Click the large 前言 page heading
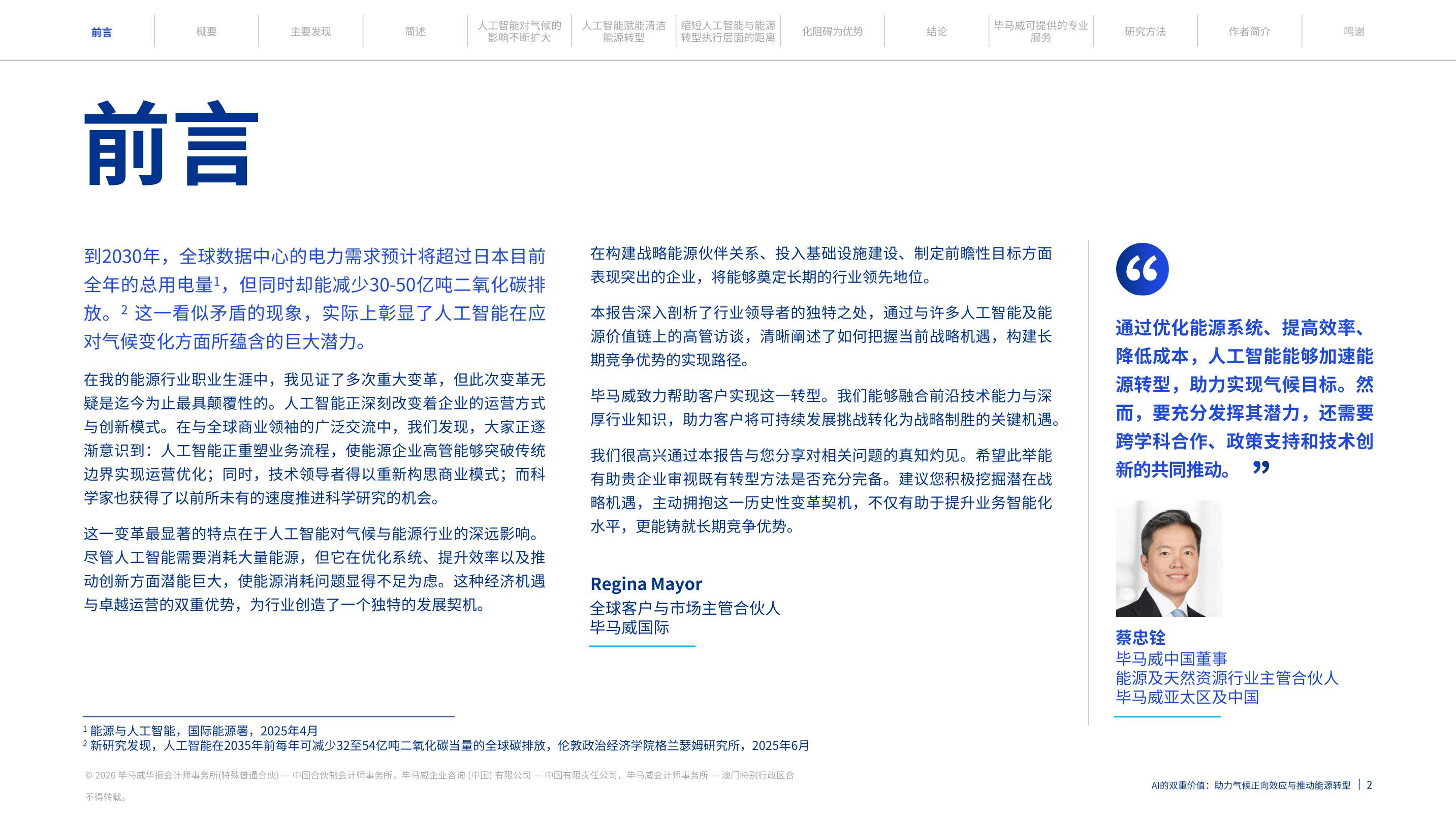Viewport: 1456px width, 819px height. [171, 144]
